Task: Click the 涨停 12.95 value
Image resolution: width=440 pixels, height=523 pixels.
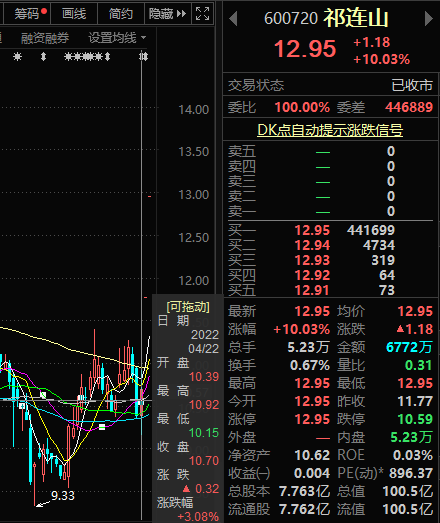Action: pos(312,419)
